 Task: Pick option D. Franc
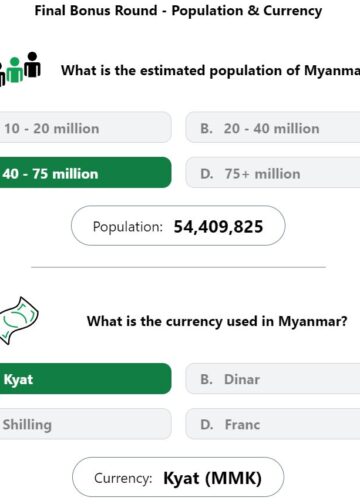tap(273, 424)
